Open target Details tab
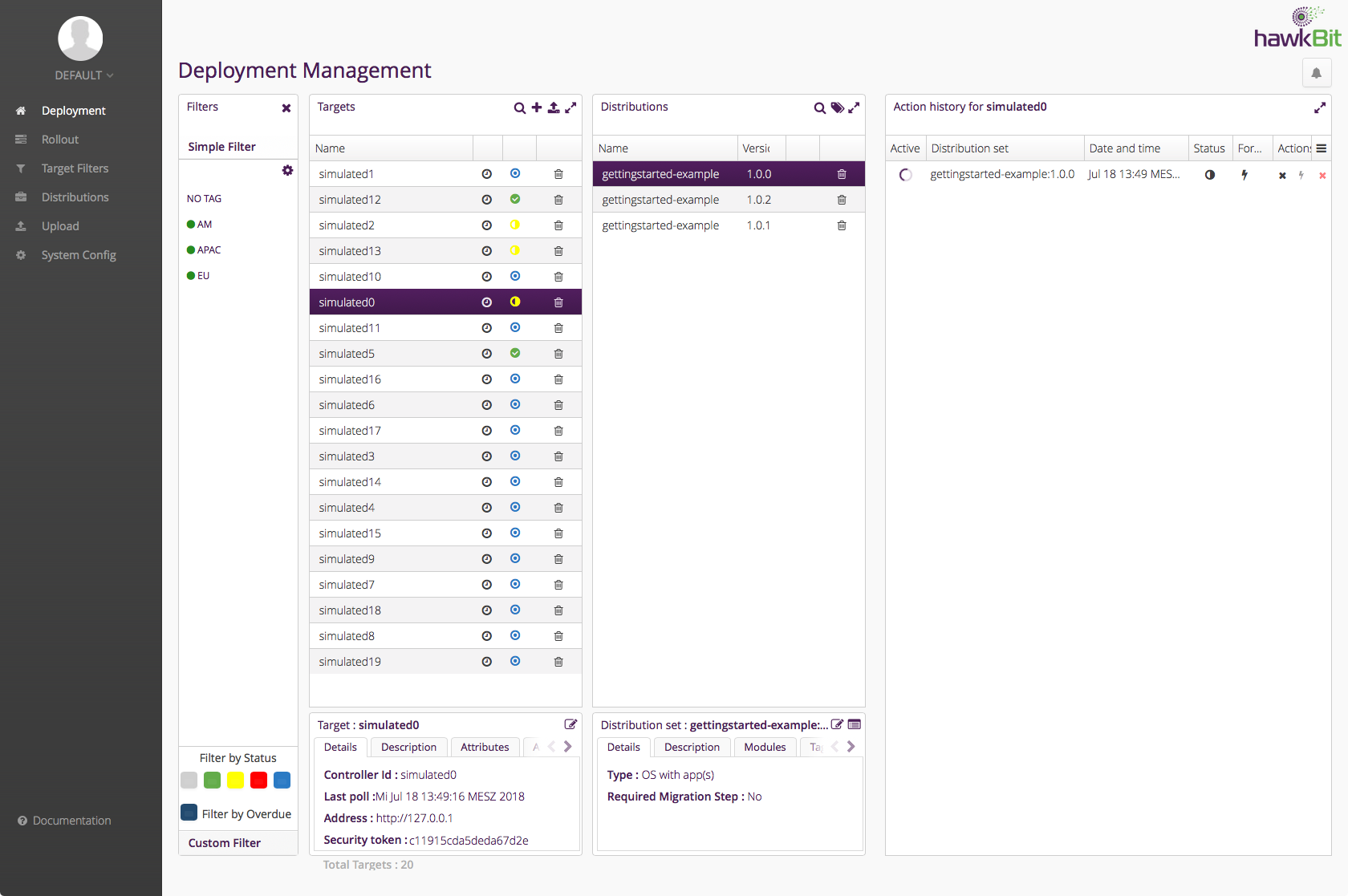Screen dimensions: 1348x896 [340, 747]
